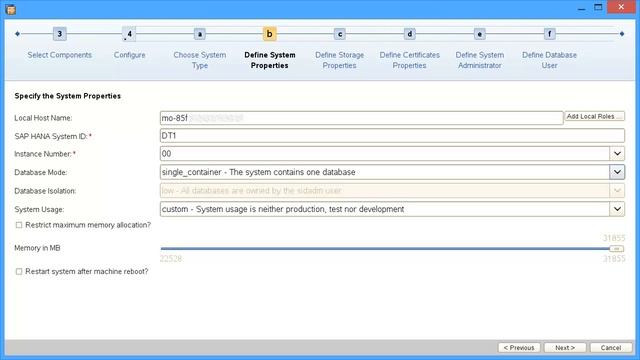Go to the Define Storage Properties step label
Screen dimensions: 640x360
click(x=340, y=60)
